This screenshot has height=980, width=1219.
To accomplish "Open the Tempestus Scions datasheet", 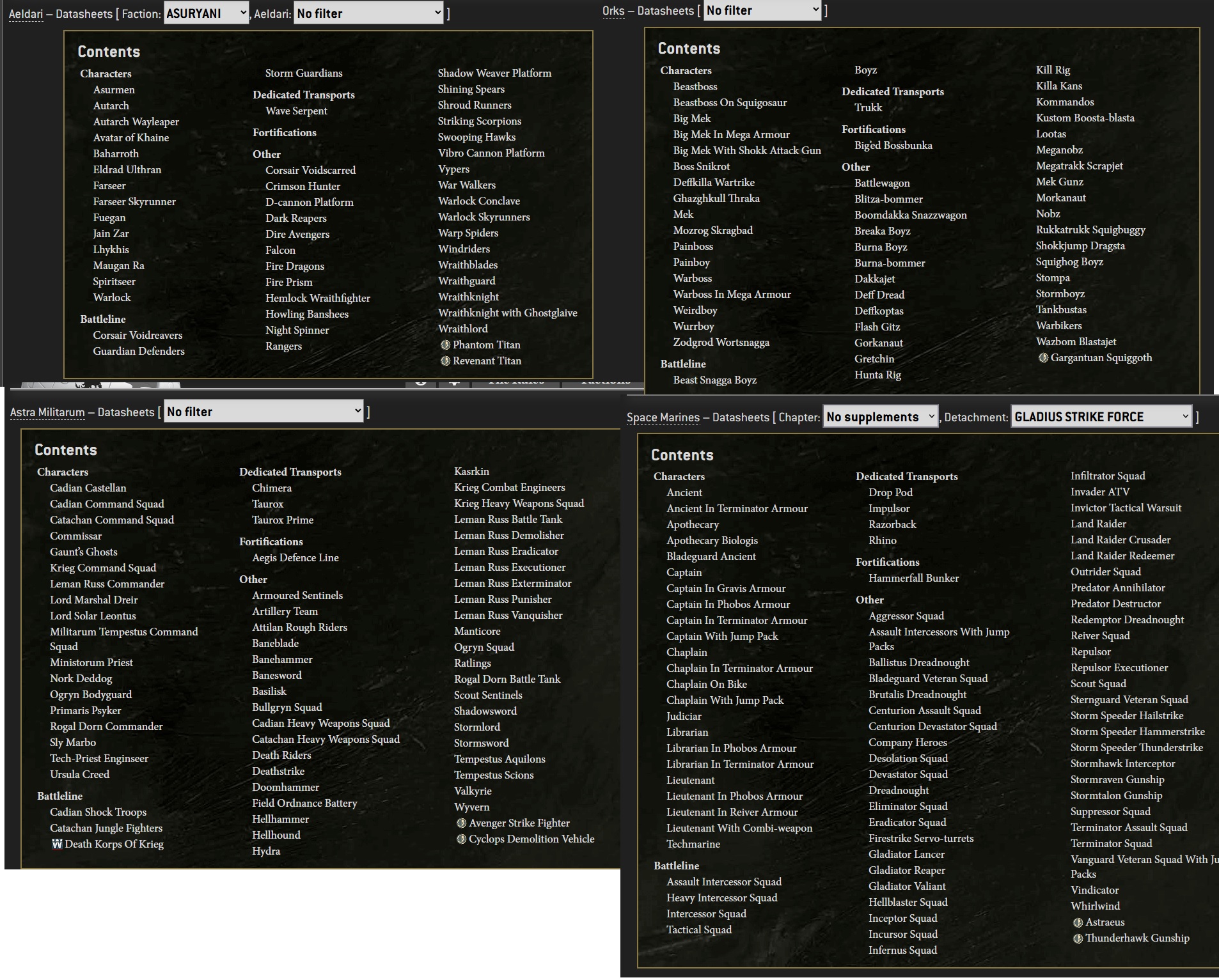I will pyautogui.click(x=494, y=775).
